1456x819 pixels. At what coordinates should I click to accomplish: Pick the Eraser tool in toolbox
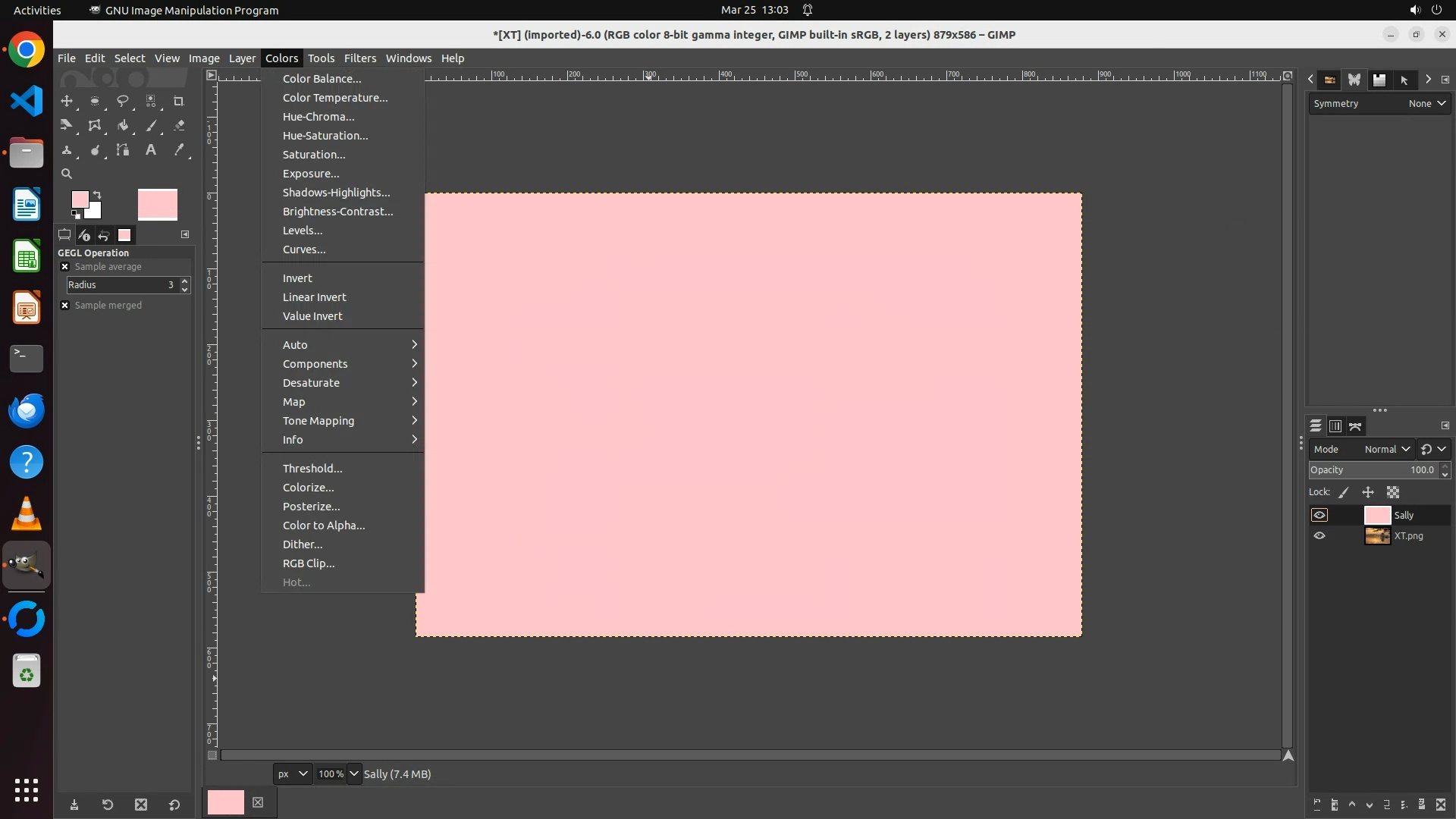coord(179,126)
